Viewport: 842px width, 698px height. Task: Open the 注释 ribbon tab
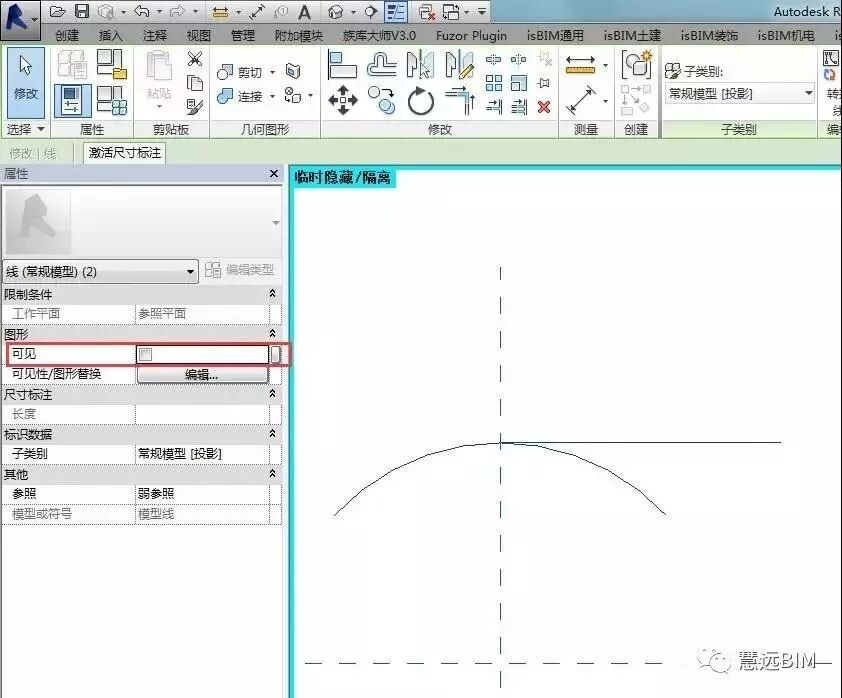point(155,35)
